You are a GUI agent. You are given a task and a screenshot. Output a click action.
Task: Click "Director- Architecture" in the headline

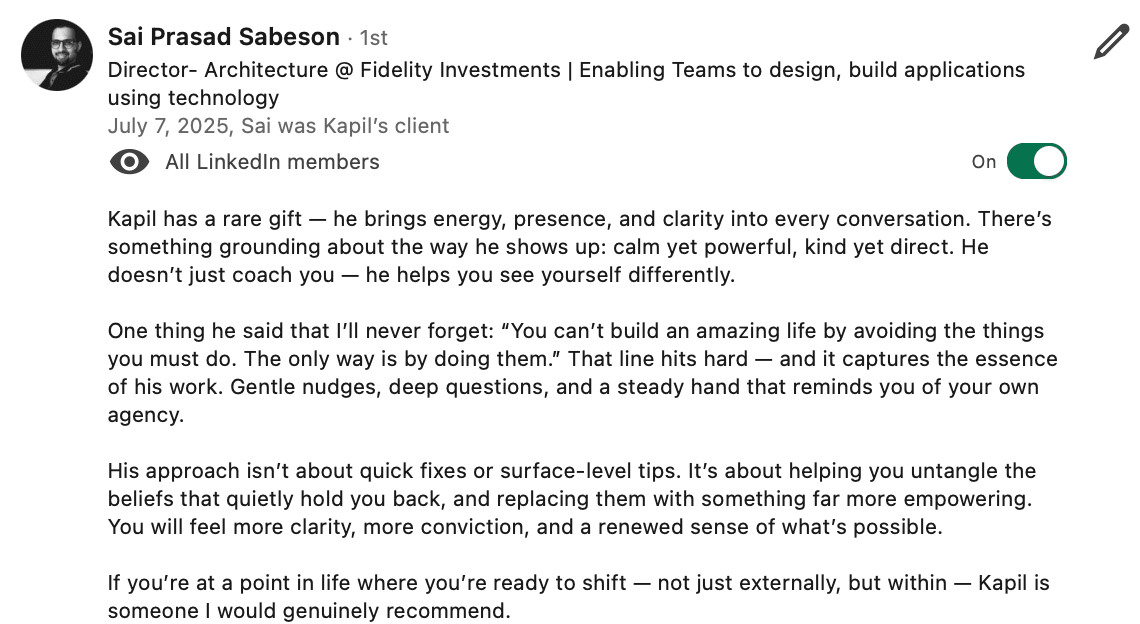[x=217, y=70]
